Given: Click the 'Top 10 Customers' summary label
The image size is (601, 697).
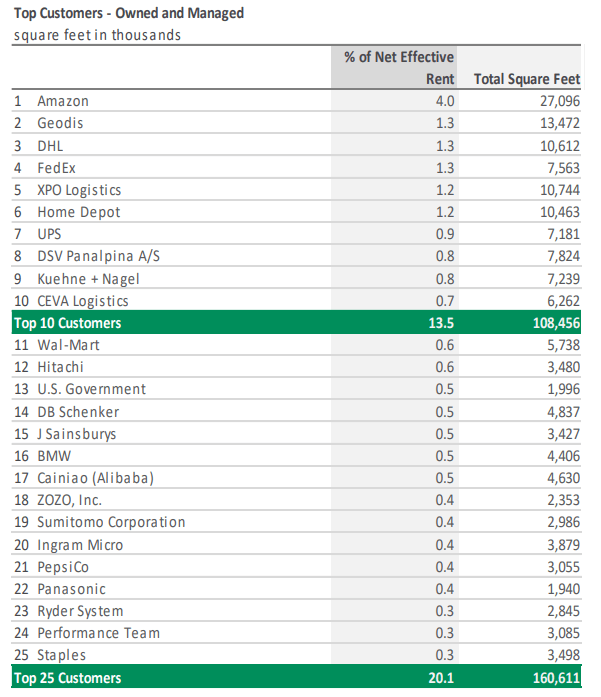Looking at the screenshot, I should point(68,323).
